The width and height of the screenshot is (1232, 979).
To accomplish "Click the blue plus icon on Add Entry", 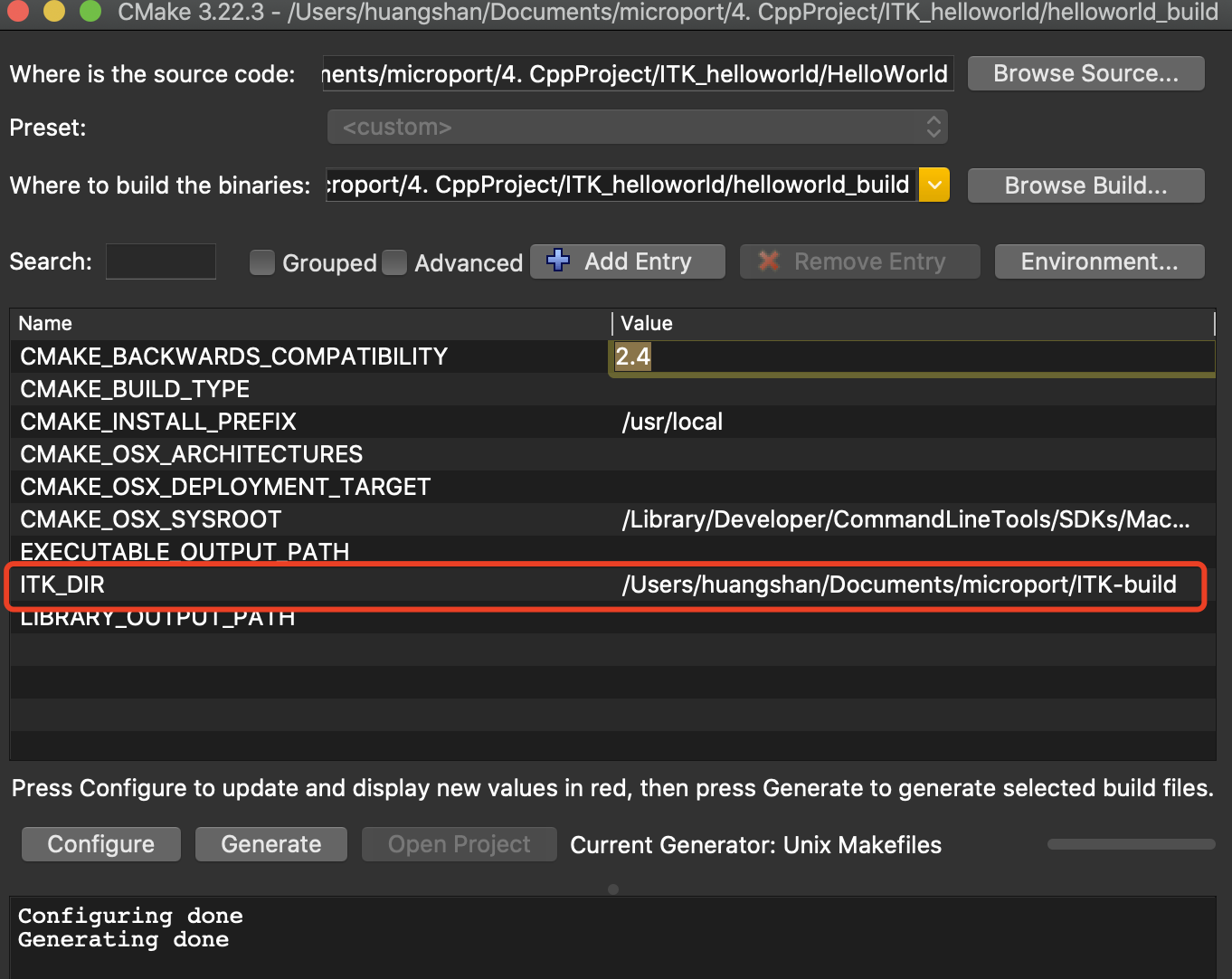I will (558, 261).
